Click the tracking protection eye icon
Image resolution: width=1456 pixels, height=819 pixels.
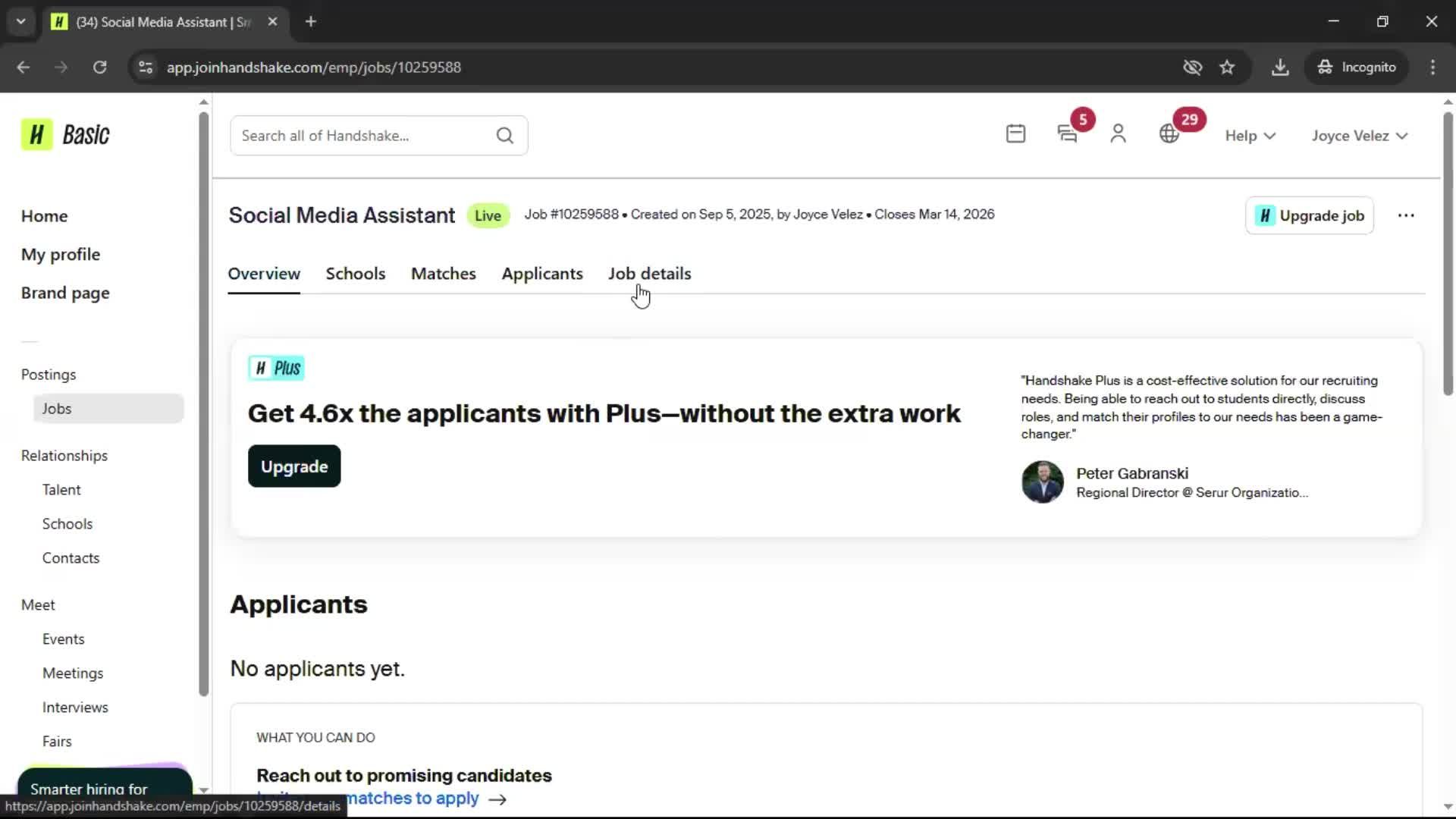tap(1192, 67)
